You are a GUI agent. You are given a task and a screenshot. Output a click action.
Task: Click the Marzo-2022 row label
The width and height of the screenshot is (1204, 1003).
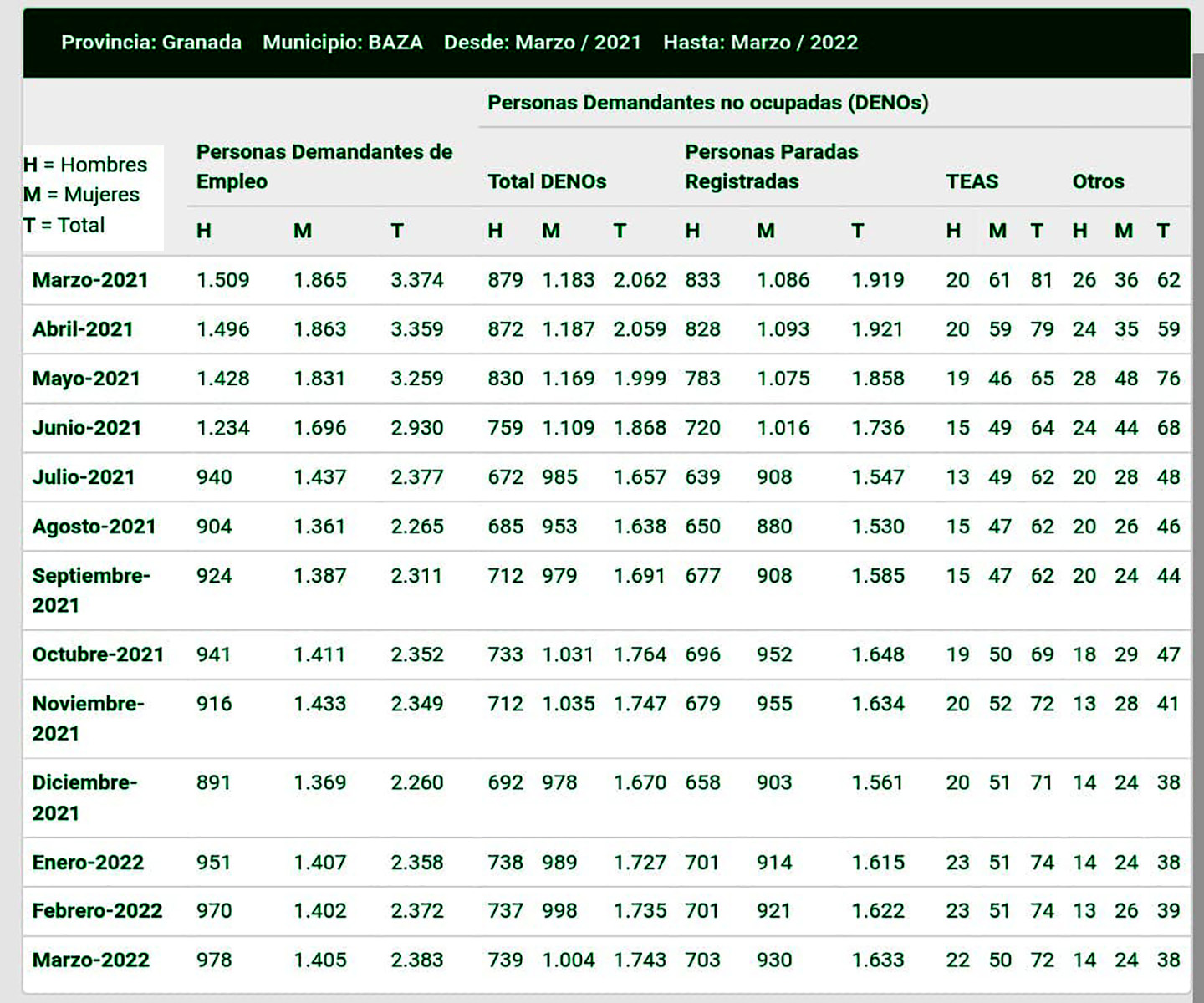[90, 960]
